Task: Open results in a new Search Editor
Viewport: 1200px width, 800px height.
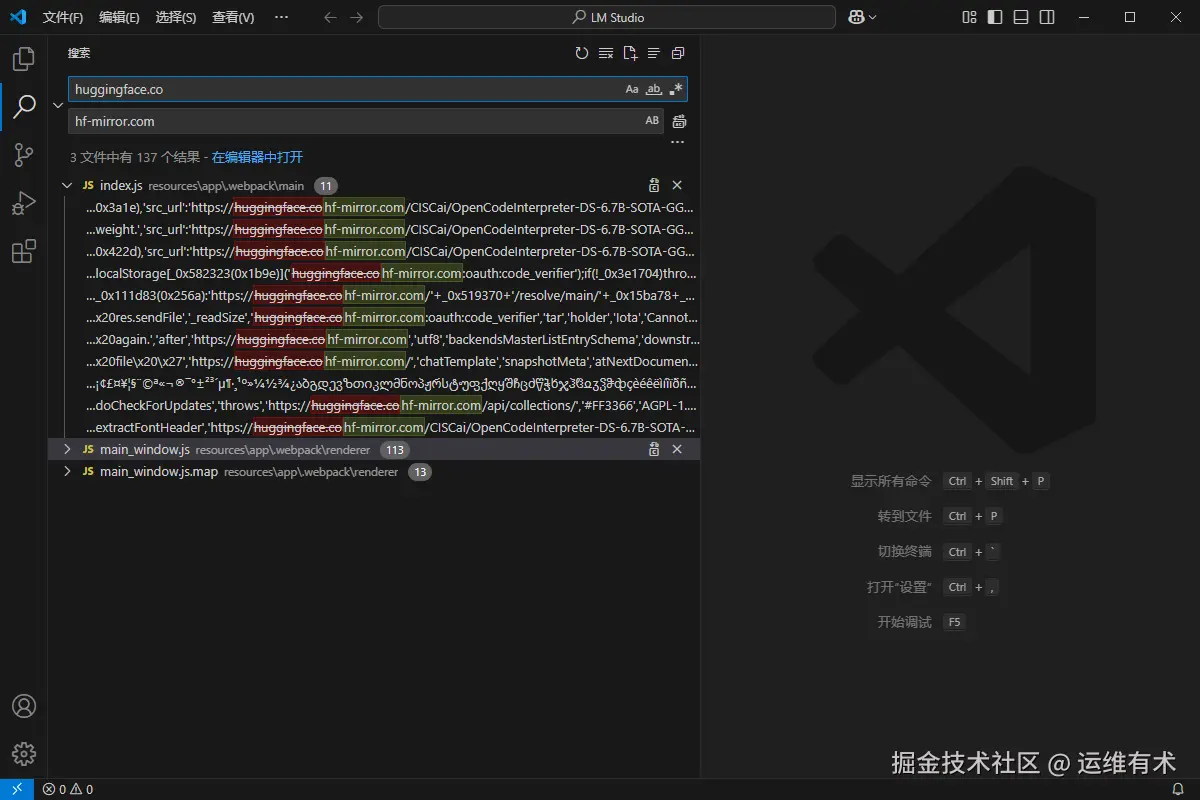Action: (x=630, y=53)
